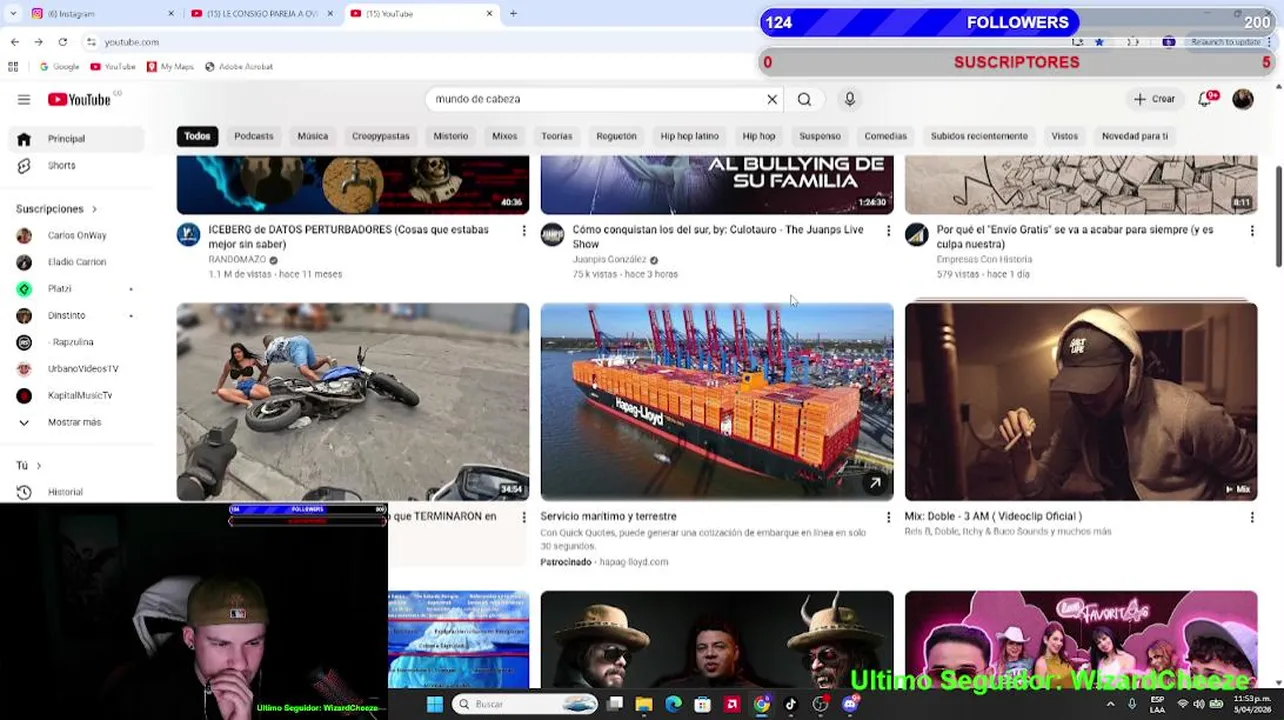Viewport: 1284px width, 720px height.
Task: Open the YouTube hamburger guide menu
Action: [x=24, y=99]
